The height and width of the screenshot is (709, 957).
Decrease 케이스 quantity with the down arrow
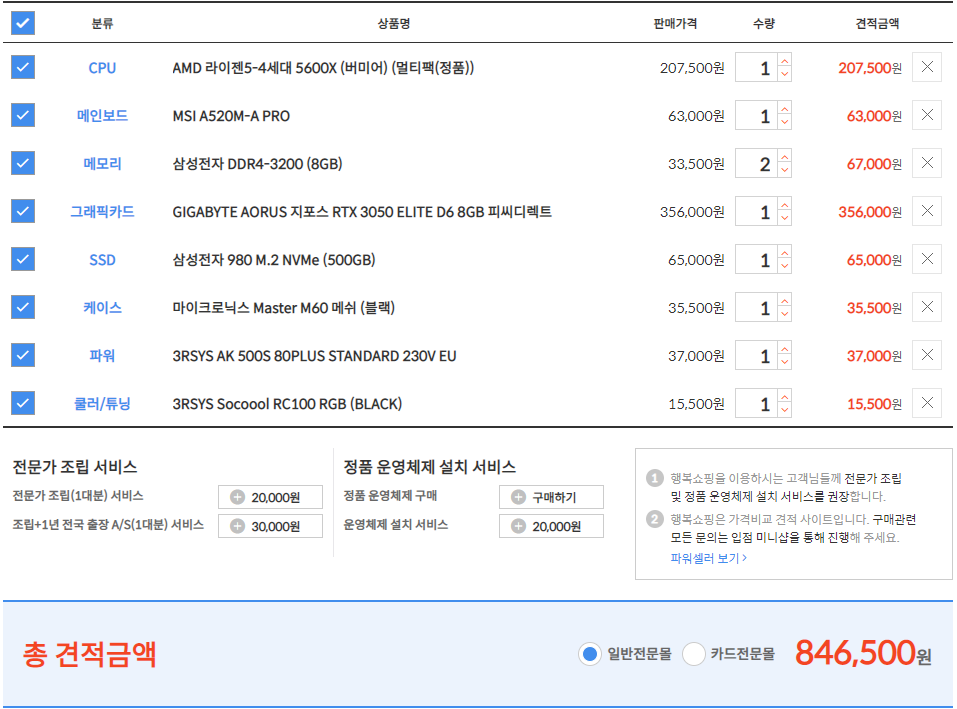pos(785,314)
